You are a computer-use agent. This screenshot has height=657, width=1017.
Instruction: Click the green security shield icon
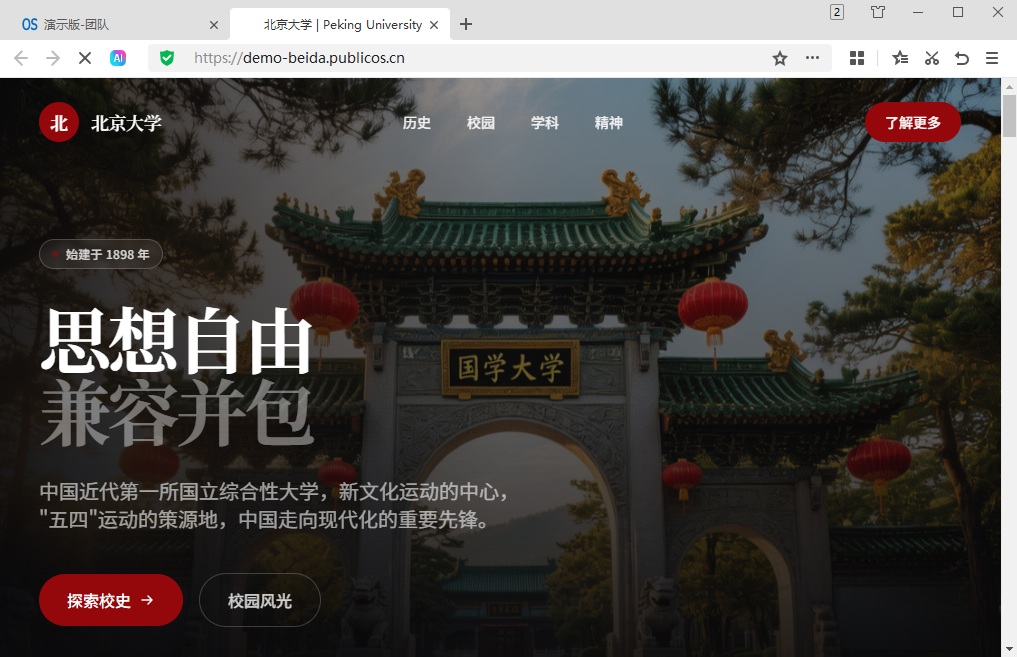pos(167,58)
